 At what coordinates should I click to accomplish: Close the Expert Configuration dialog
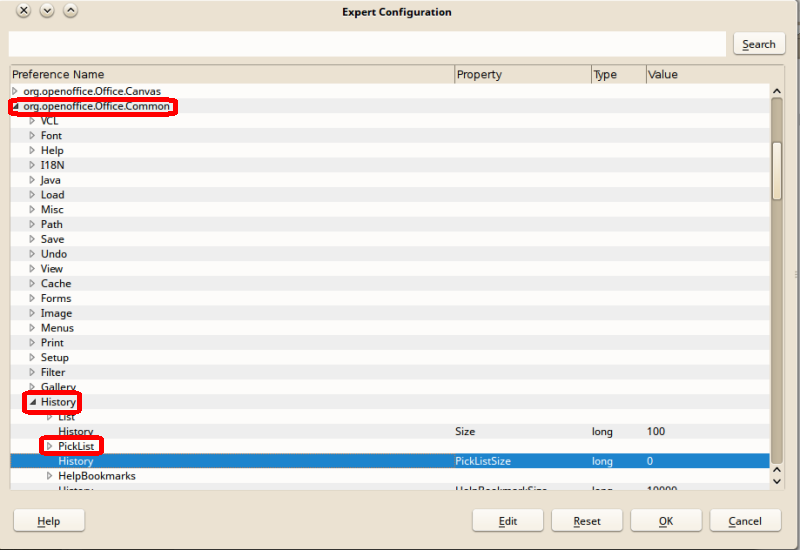point(23,10)
